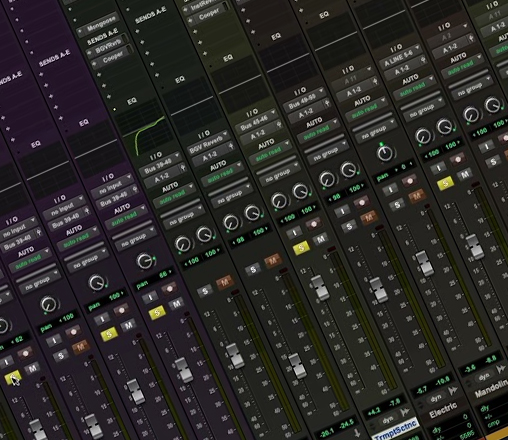Click double-arrow icon above TrmptSctnc name
The image size is (508, 440).
click(404, 412)
